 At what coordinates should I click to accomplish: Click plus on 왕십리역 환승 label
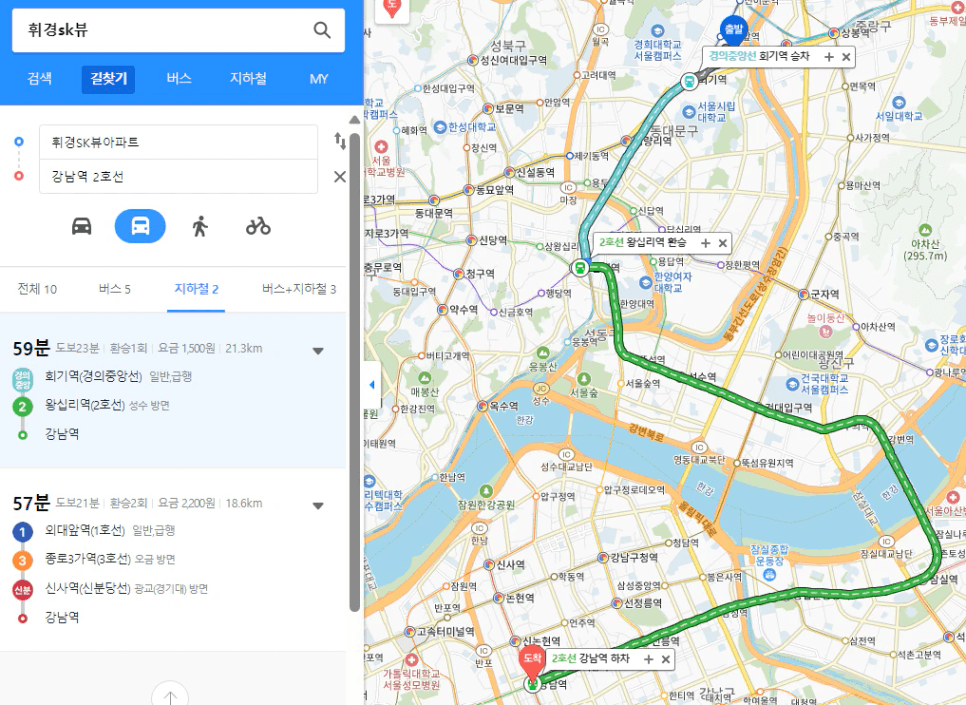point(705,243)
